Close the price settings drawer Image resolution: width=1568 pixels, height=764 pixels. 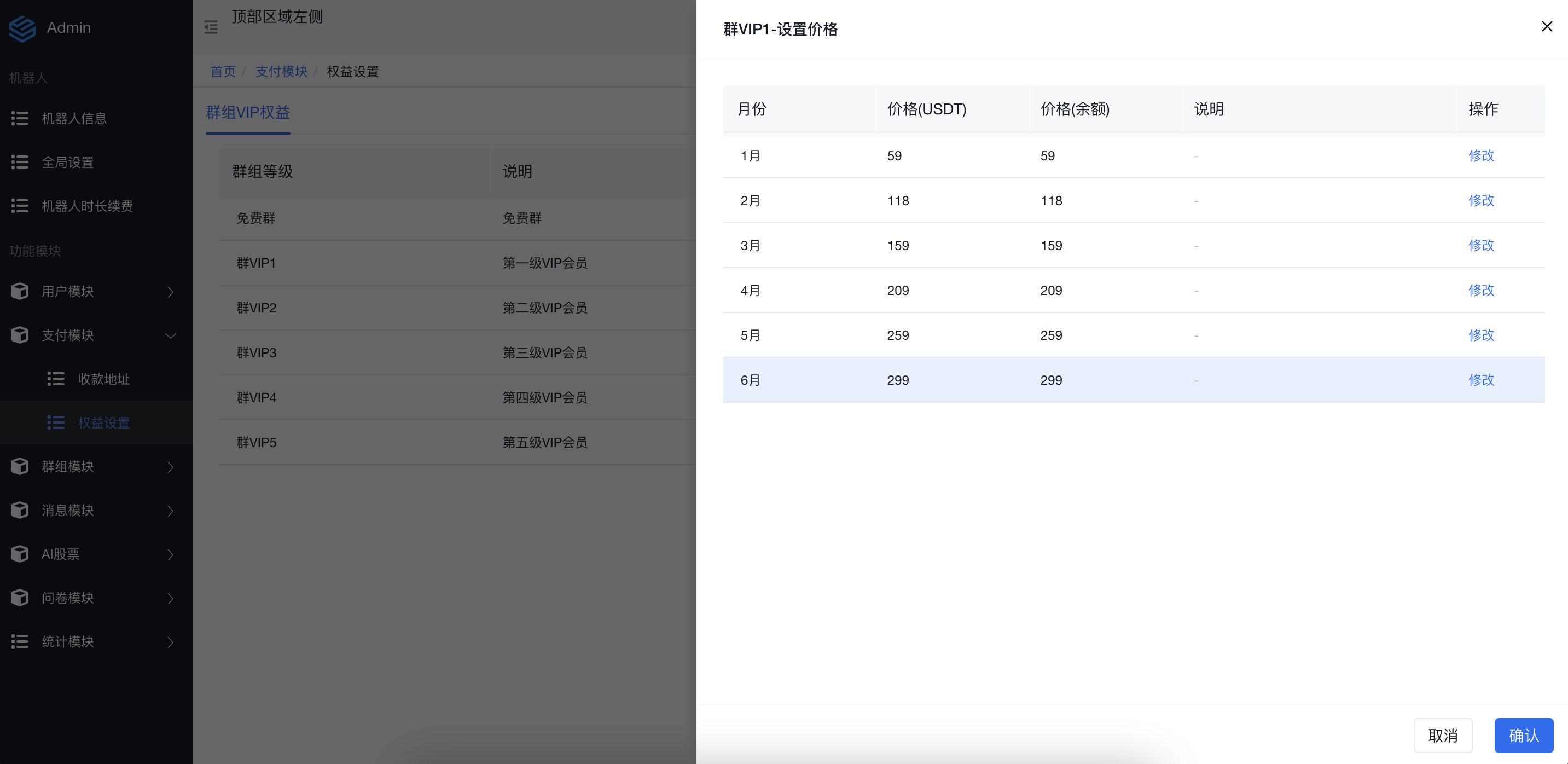tap(1546, 27)
